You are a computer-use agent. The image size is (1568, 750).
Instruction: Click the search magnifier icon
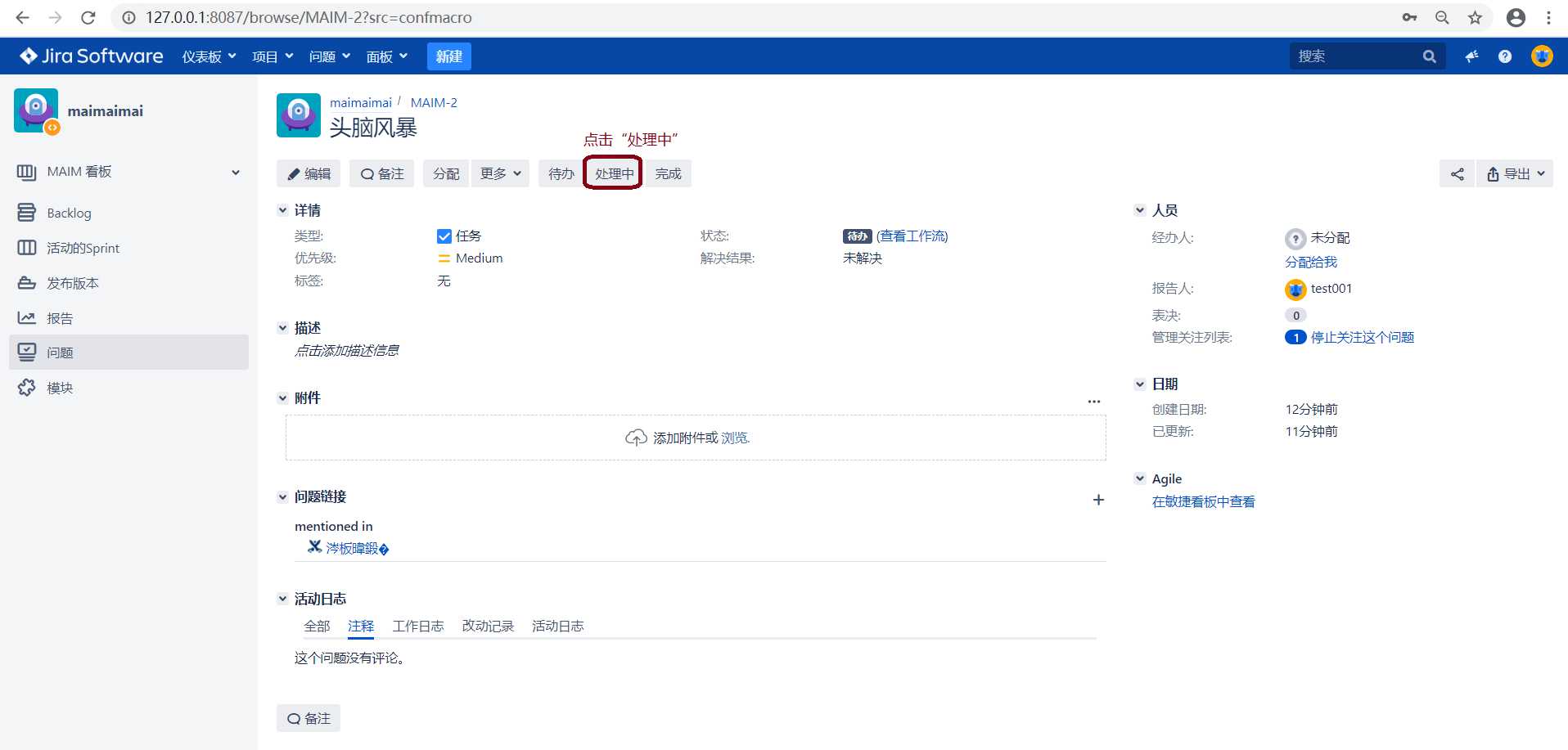coord(1429,56)
